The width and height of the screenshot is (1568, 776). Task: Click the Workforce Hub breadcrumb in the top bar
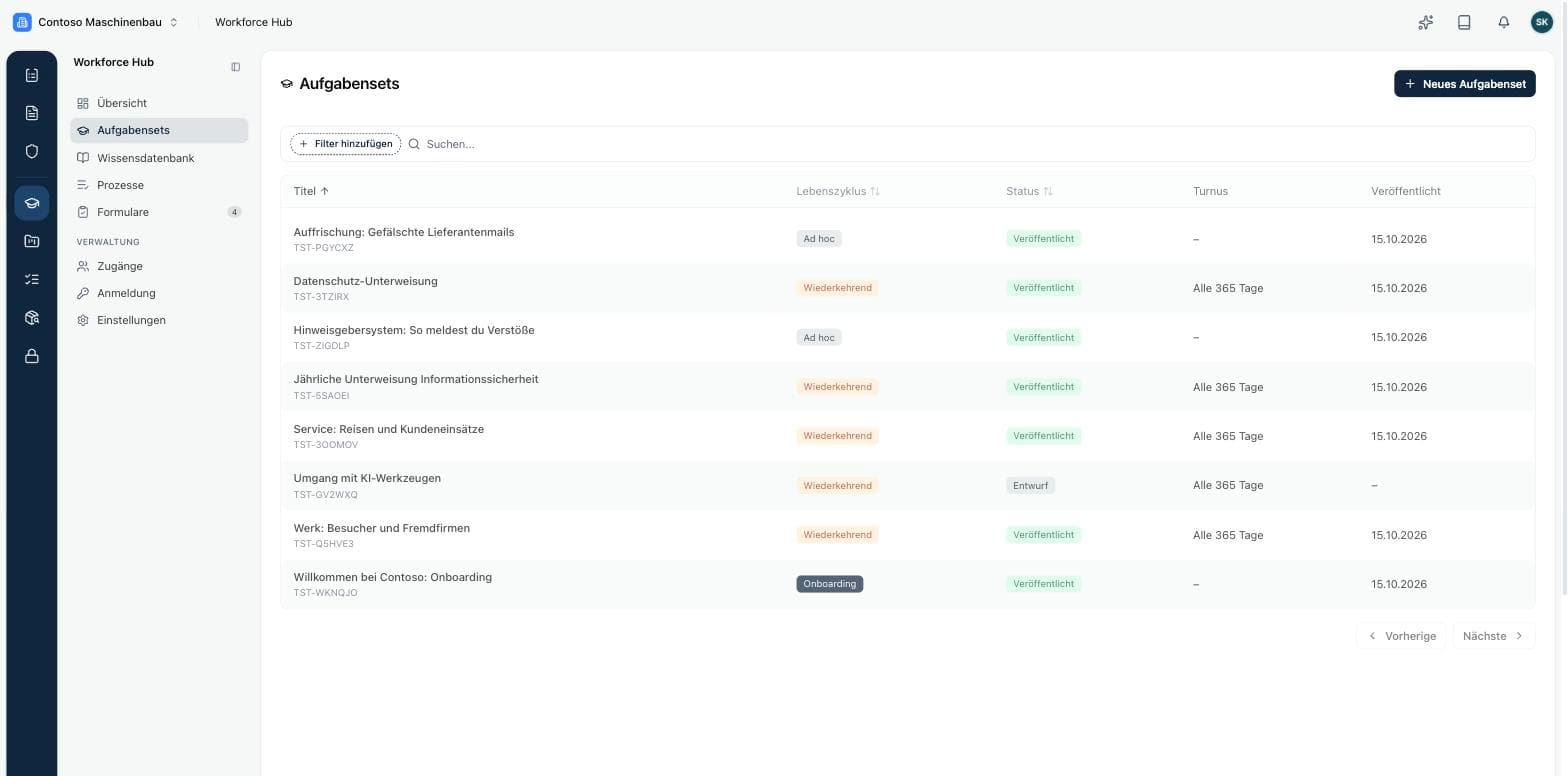[254, 22]
